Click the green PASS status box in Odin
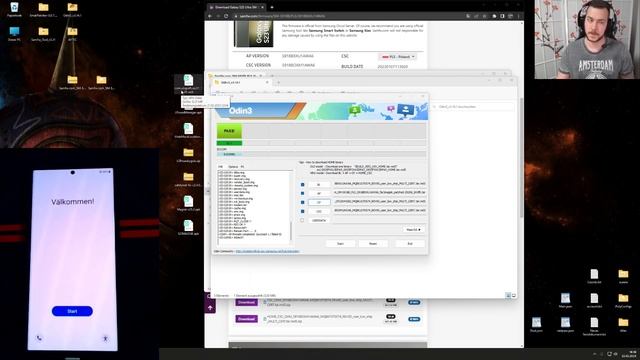This screenshot has width=640, height=360. pos(229,131)
